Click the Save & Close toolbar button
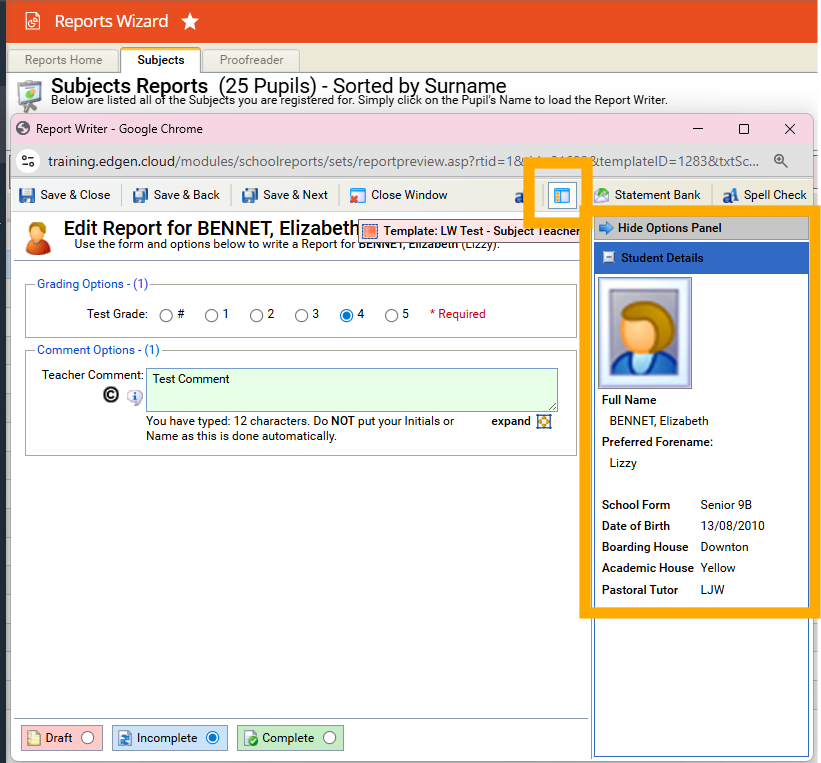Image resolution: width=821 pixels, height=763 pixels. 65,195
